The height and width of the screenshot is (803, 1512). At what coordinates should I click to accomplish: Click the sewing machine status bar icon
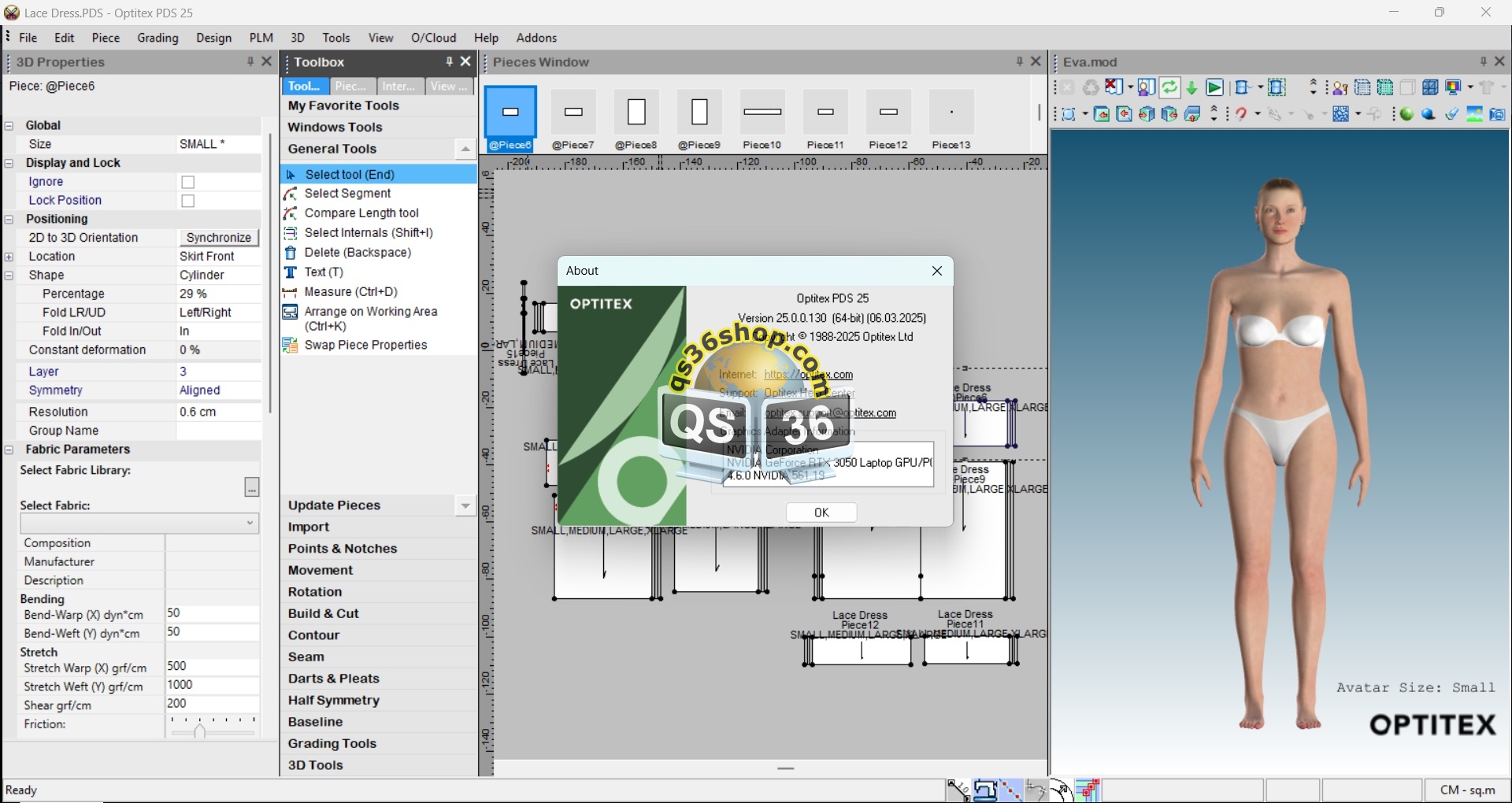click(x=985, y=790)
